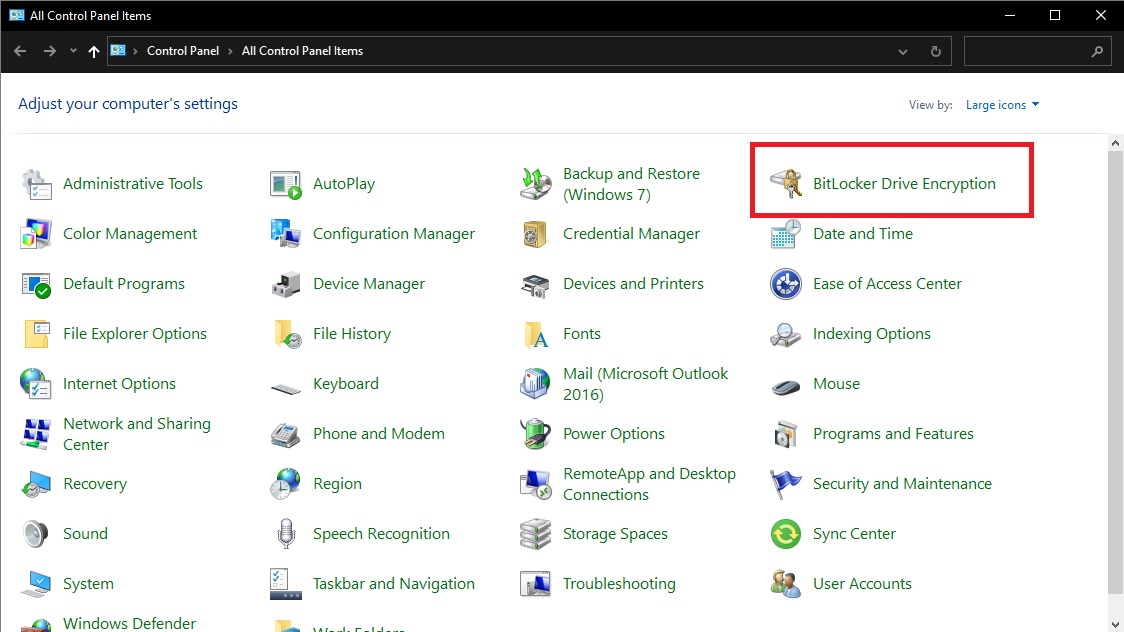Image resolution: width=1124 pixels, height=632 pixels.
Task: Go forward with the Forward arrow
Action: (x=49, y=51)
